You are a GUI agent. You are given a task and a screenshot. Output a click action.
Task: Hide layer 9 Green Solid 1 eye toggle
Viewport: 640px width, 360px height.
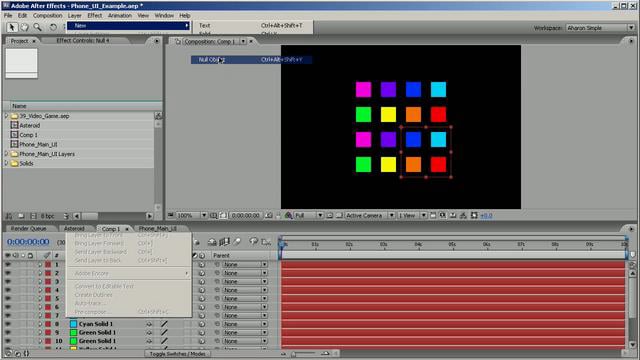coord(8,333)
